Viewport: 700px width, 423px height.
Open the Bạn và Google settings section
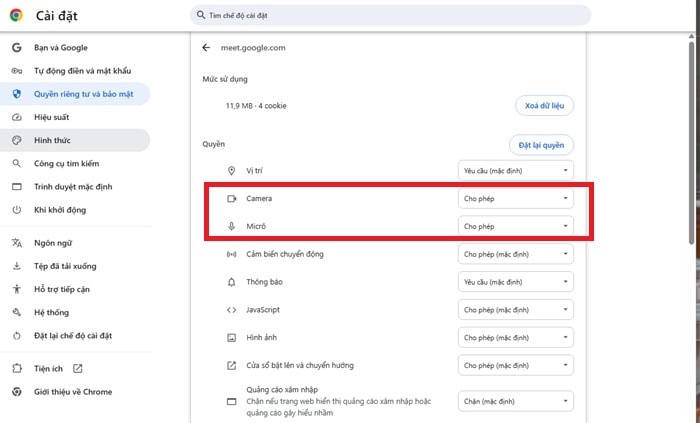(x=74, y=47)
